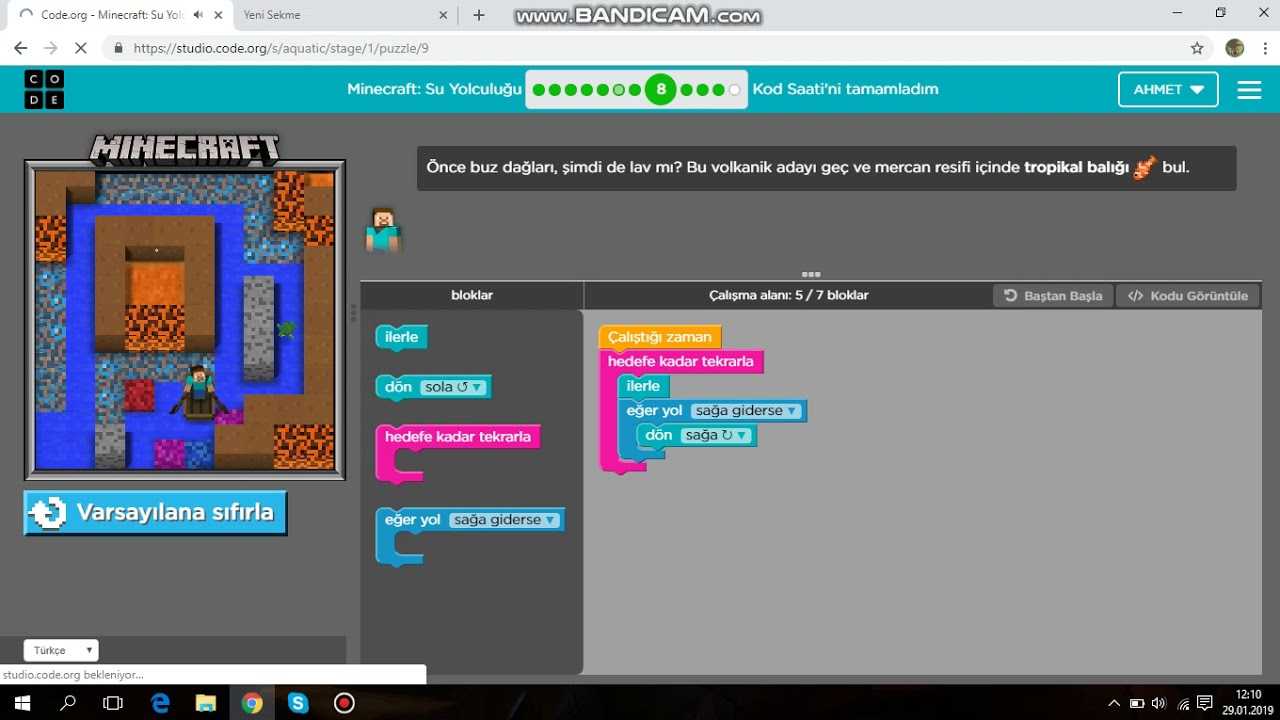The width and height of the screenshot is (1280, 720).
Task: Open Task View on the taskbar
Action: tap(113, 703)
